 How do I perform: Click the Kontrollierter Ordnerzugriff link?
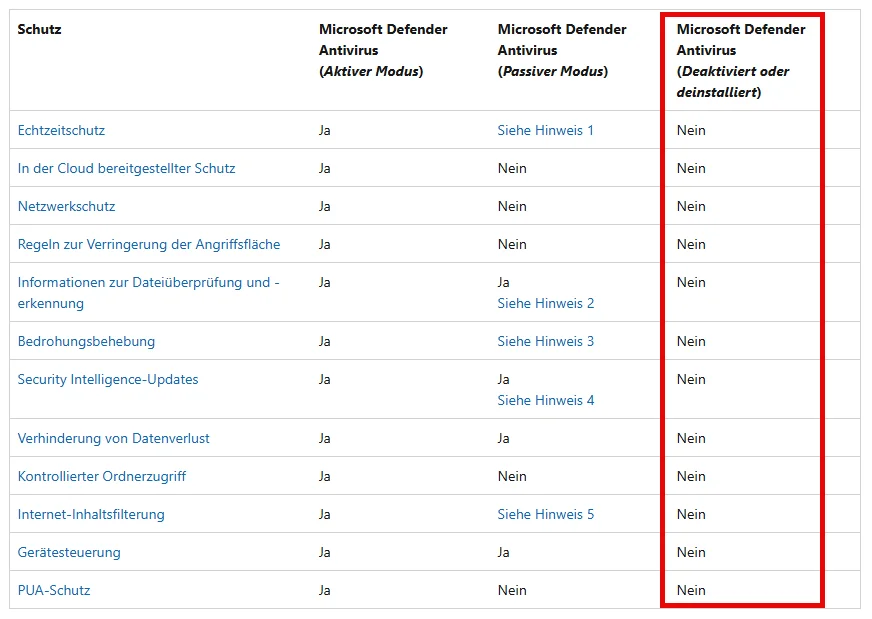pyautogui.click(x=102, y=476)
